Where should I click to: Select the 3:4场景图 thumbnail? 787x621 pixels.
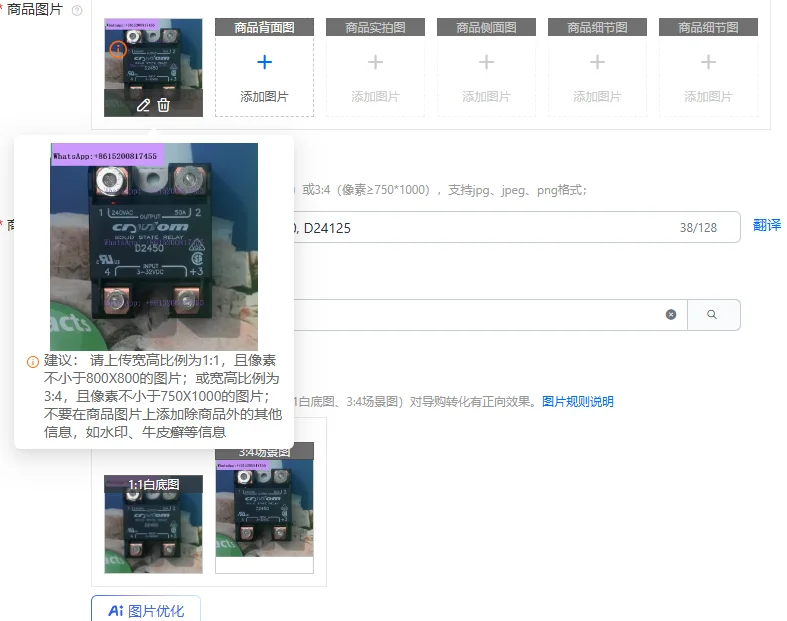point(265,508)
